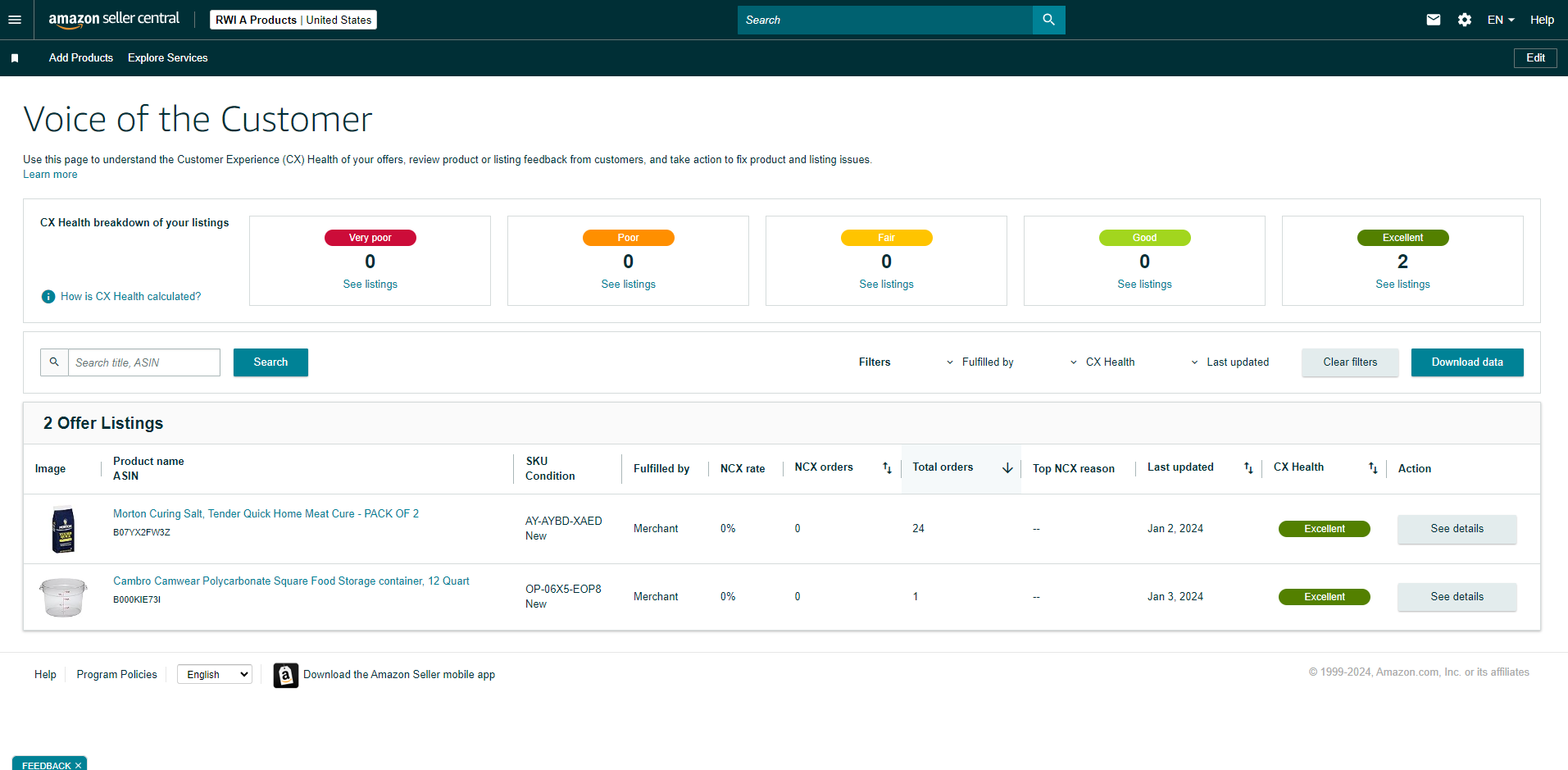This screenshot has width=1568, height=770.
Task: Open the hamburger navigation menu
Action: tap(15, 20)
